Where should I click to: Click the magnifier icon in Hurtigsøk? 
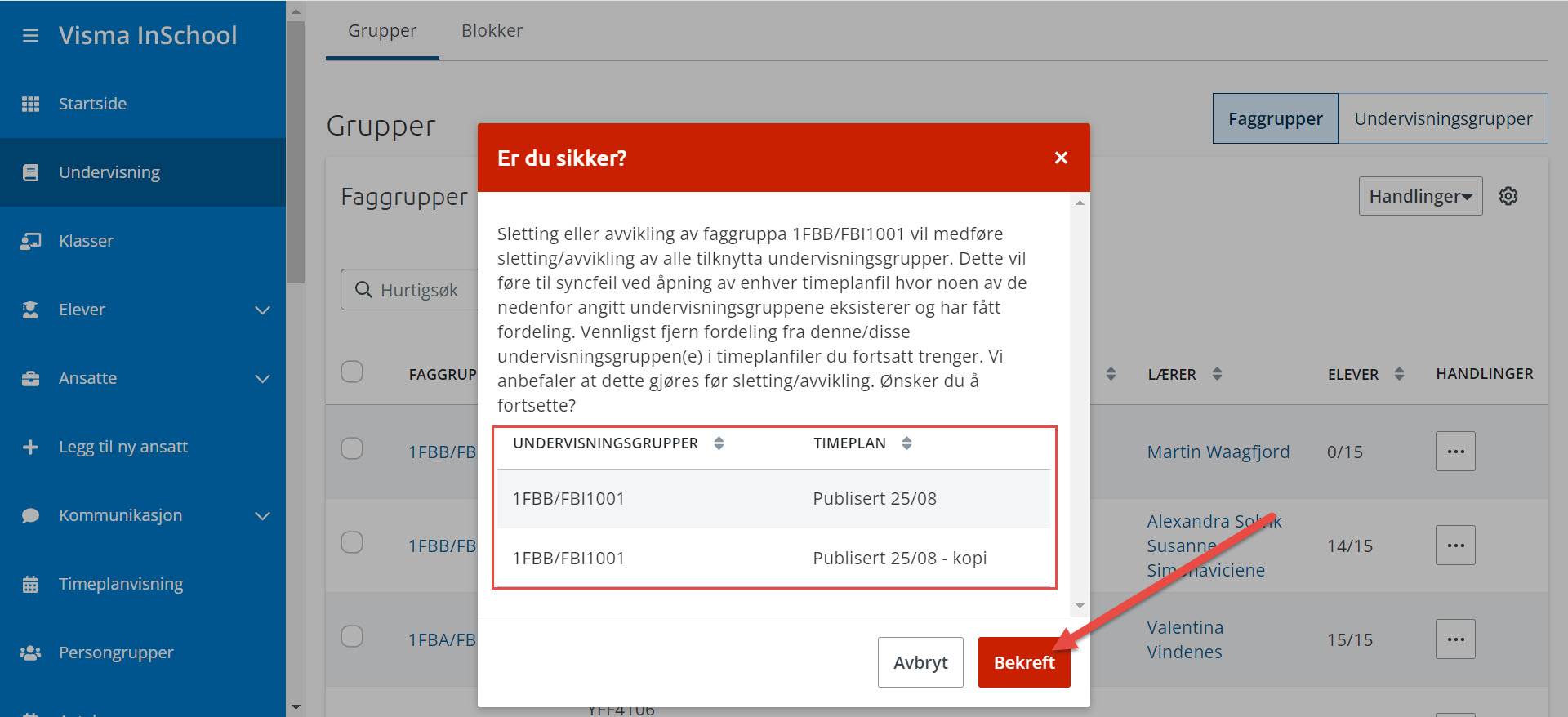tap(363, 290)
